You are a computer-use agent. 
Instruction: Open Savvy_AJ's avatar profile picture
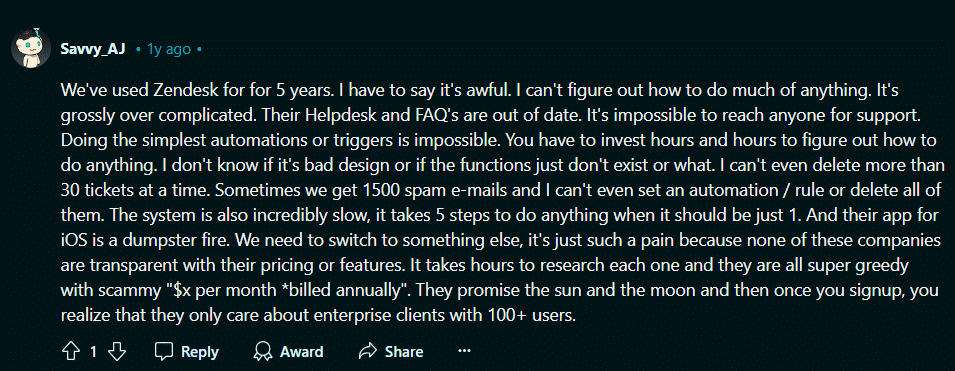[x=30, y=48]
